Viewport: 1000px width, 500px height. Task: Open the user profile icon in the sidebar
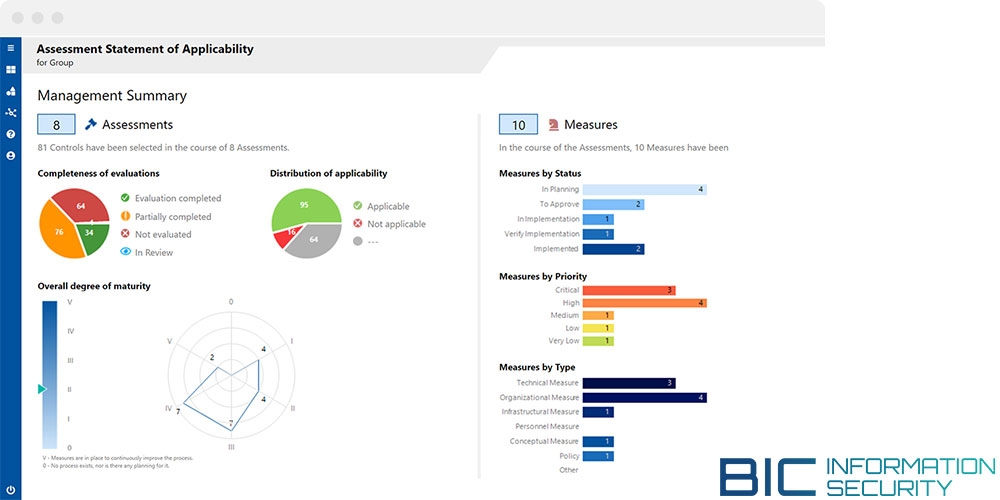coord(10,156)
